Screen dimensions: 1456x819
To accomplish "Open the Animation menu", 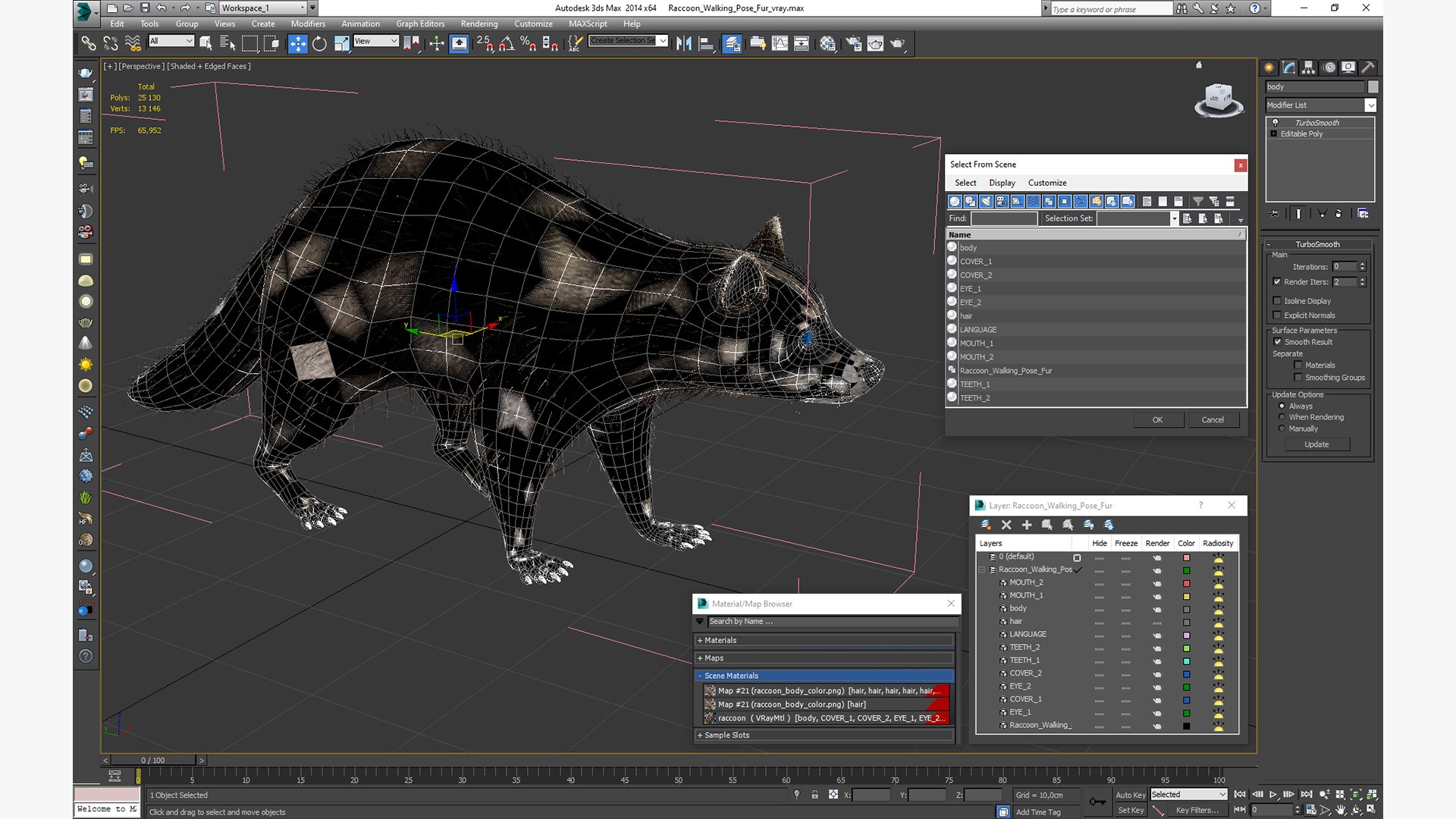I will 360,24.
